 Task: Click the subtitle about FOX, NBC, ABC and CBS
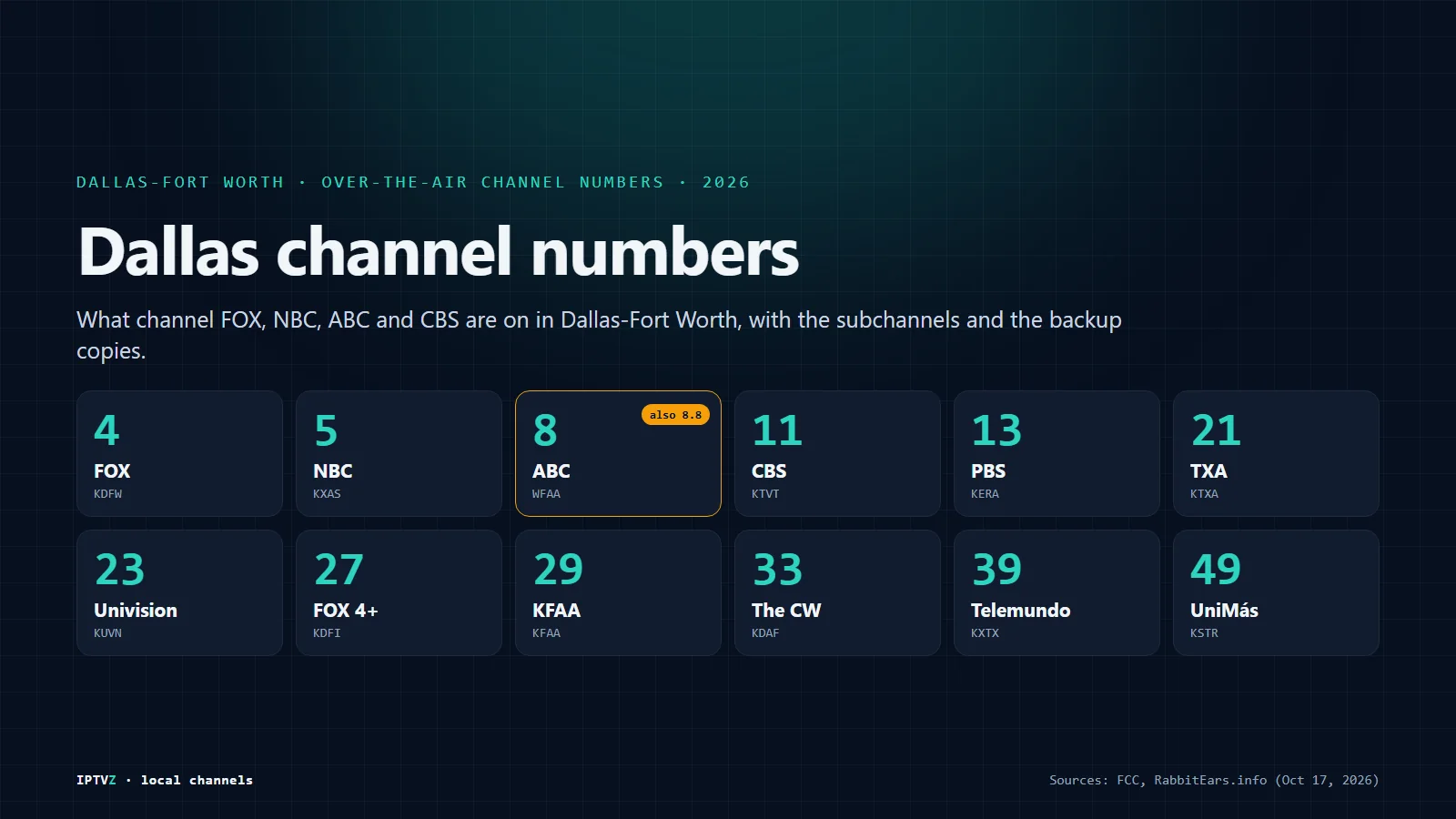click(599, 335)
